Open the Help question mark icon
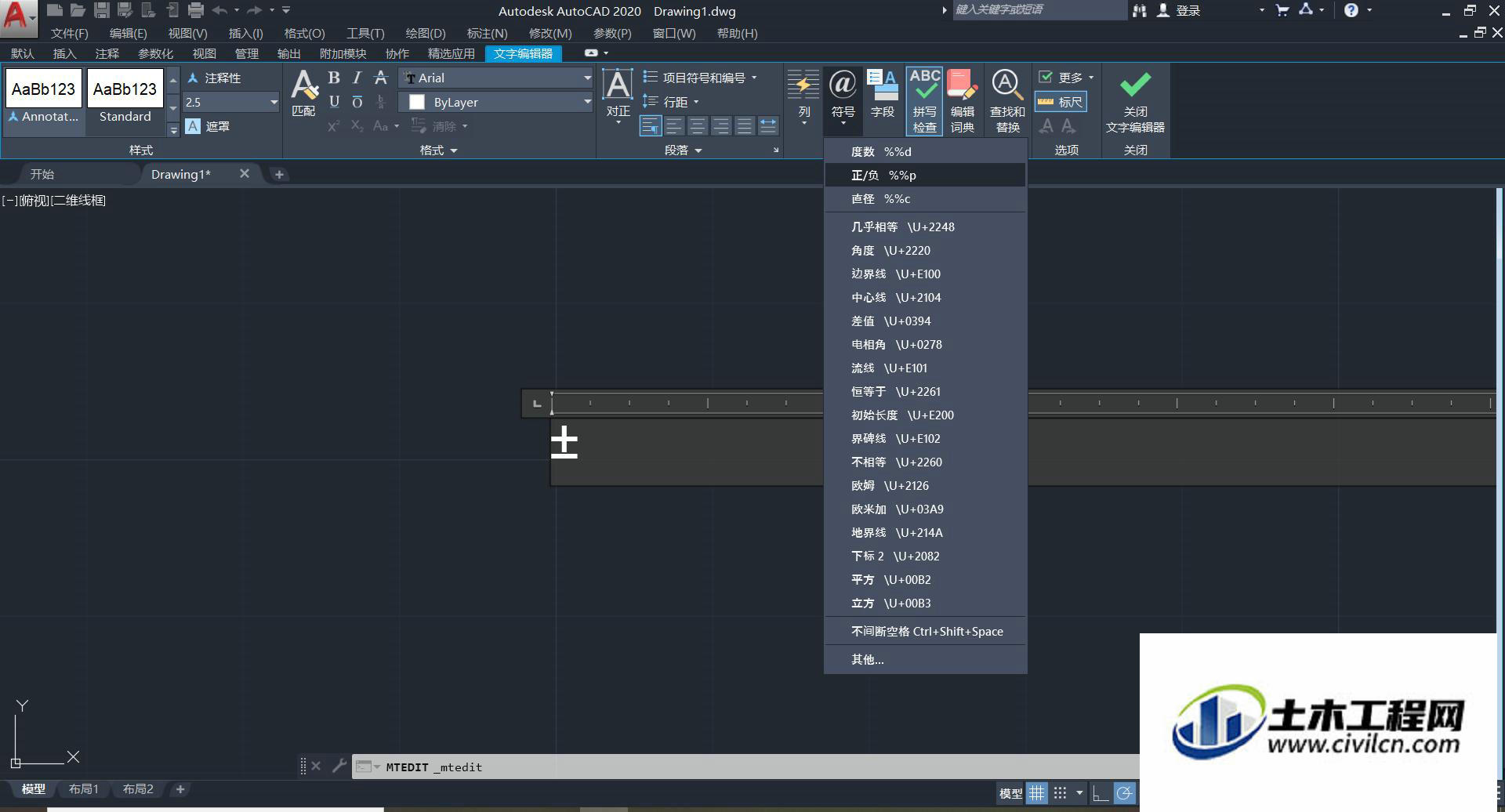Image resolution: width=1505 pixels, height=812 pixels. [x=1351, y=10]
